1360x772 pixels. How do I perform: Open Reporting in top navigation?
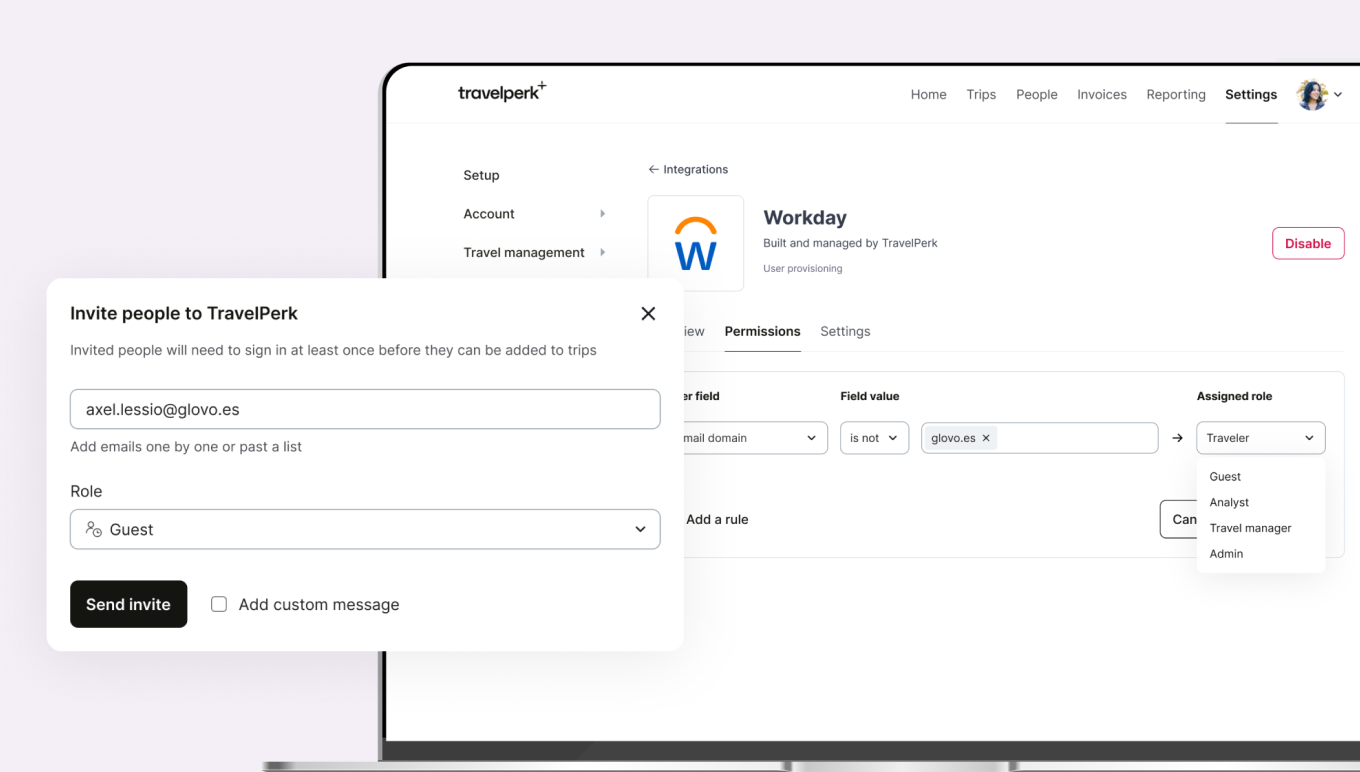coord(1176,94)
